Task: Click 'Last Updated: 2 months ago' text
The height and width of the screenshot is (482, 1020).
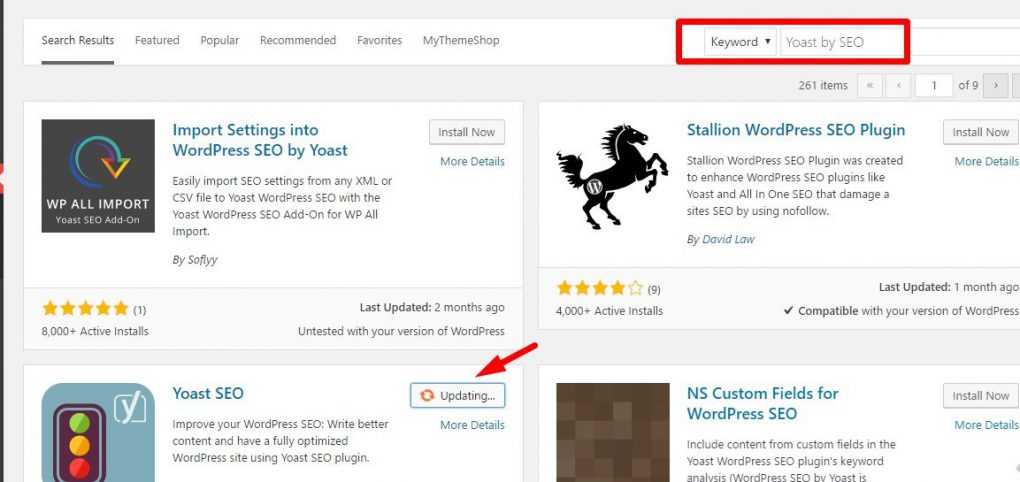Action: pos(432,308)
